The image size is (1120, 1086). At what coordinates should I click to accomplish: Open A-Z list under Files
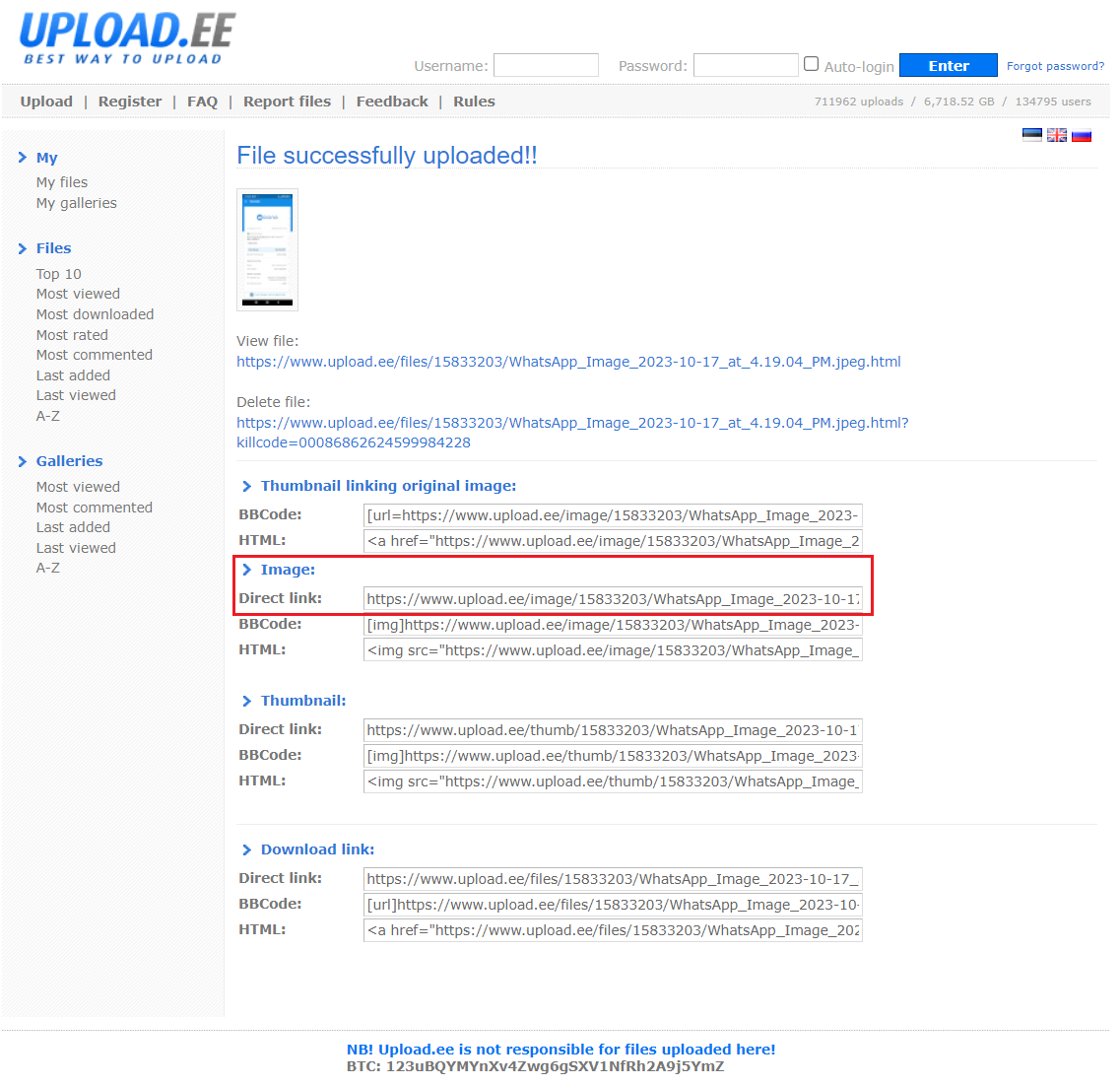[x=48, y=416]
